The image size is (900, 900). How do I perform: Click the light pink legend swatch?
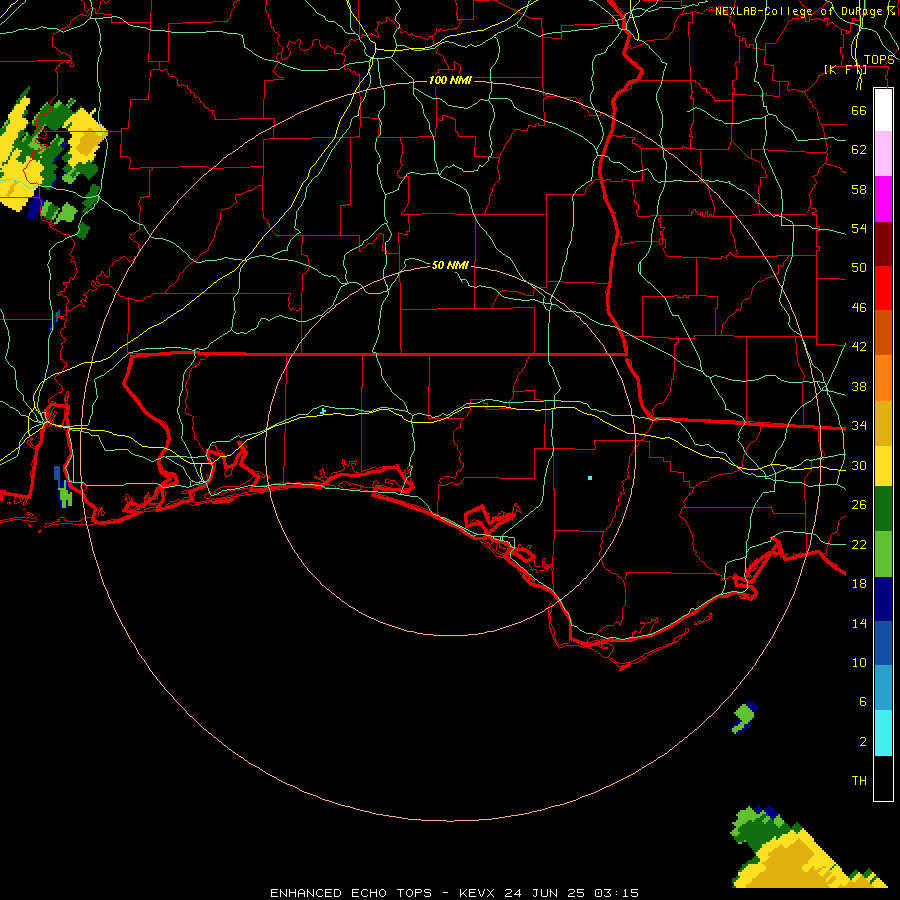tap(883, 153)
